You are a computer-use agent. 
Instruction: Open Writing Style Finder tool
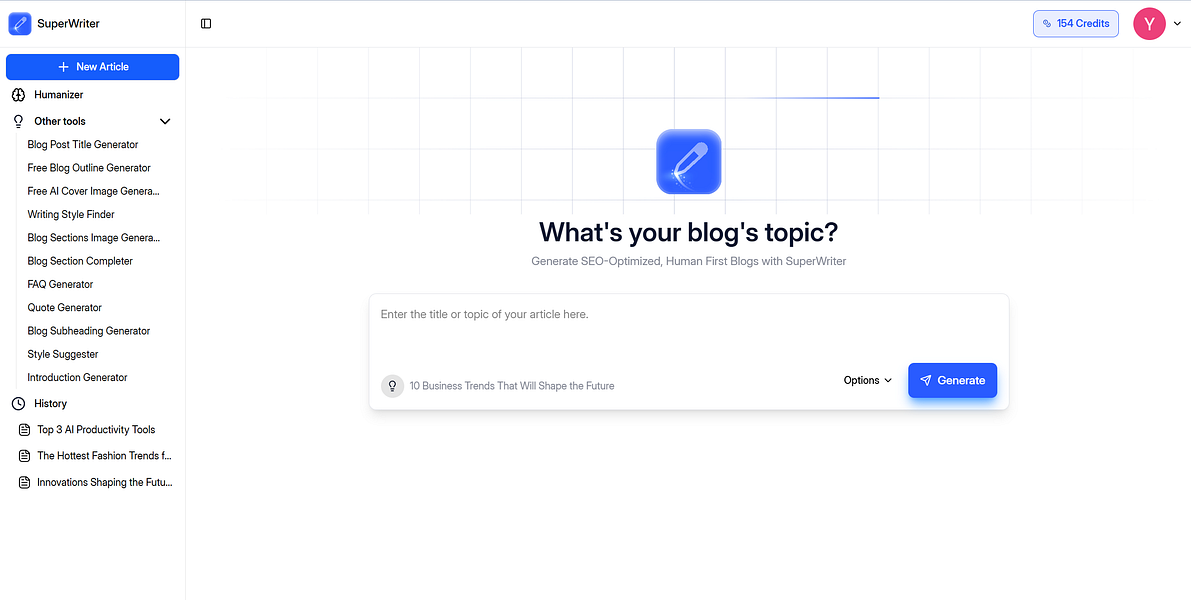71,215
